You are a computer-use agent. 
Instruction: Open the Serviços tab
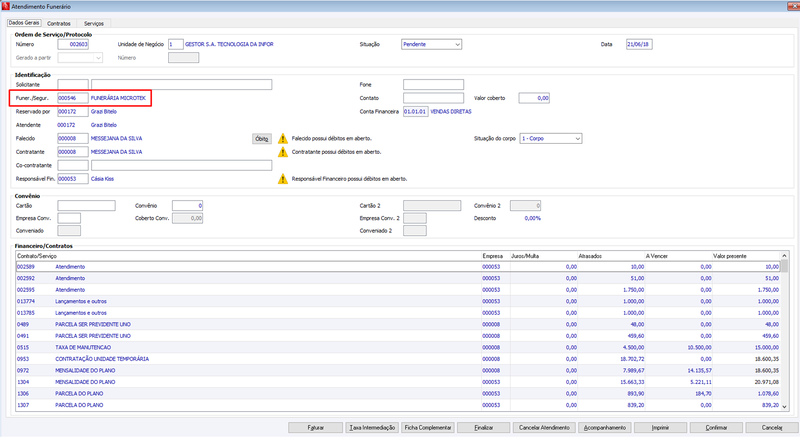coord(94,23)
